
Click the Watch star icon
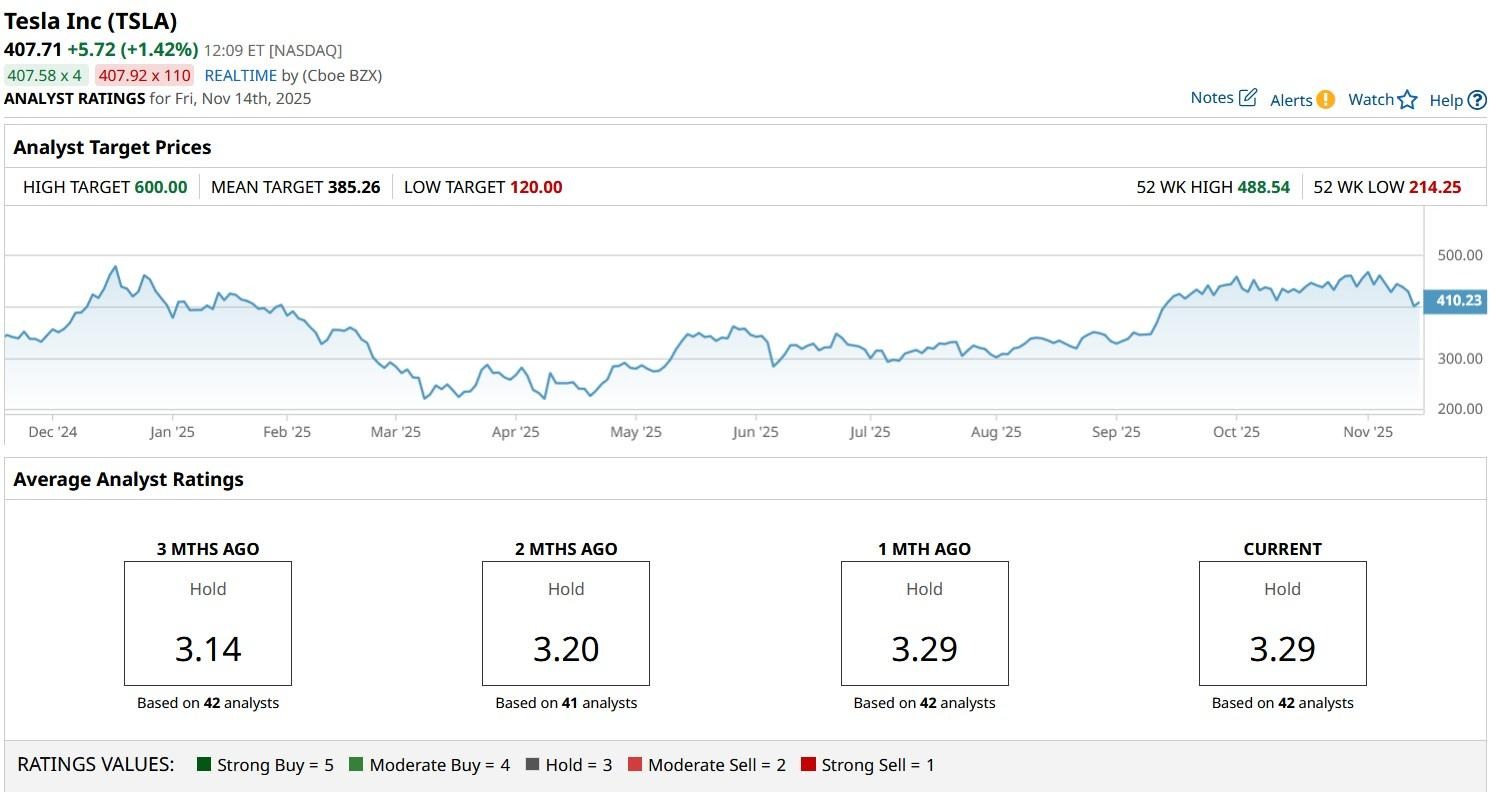click(1407, 99)
